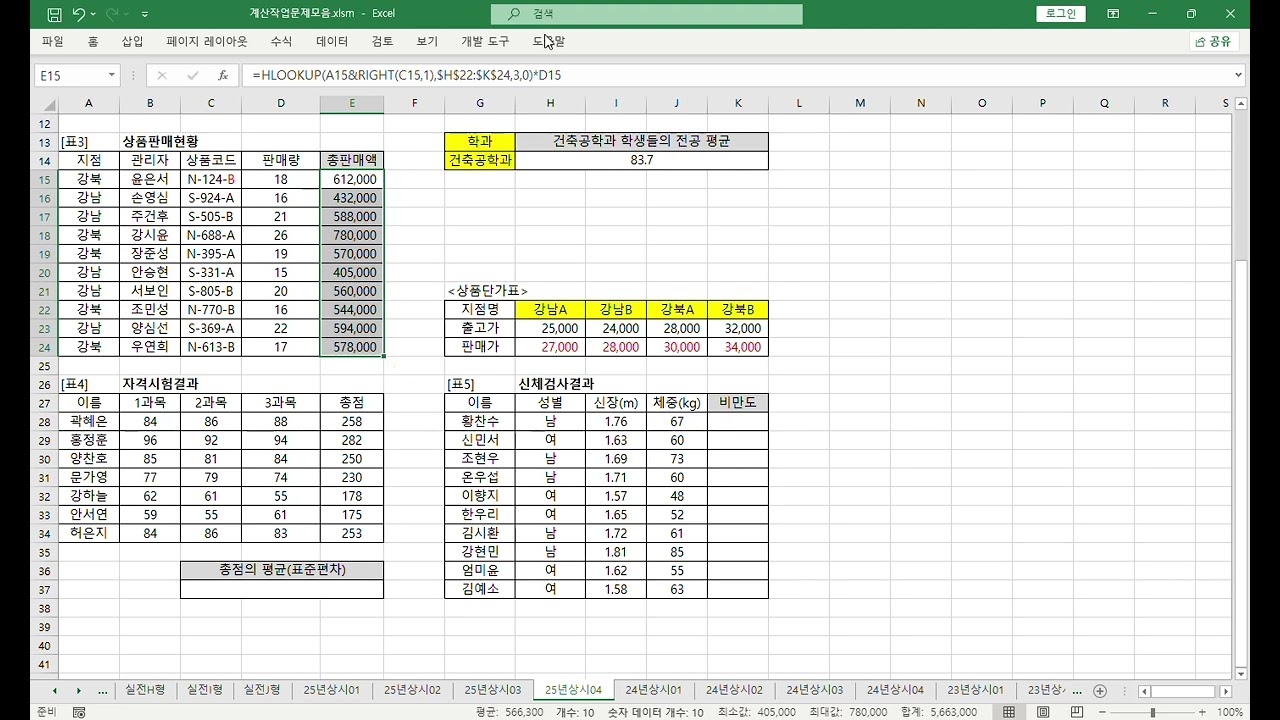1280x720 pixels.
Task: Switch to the 홈 ribbon tab
Action: pos(93,42)
